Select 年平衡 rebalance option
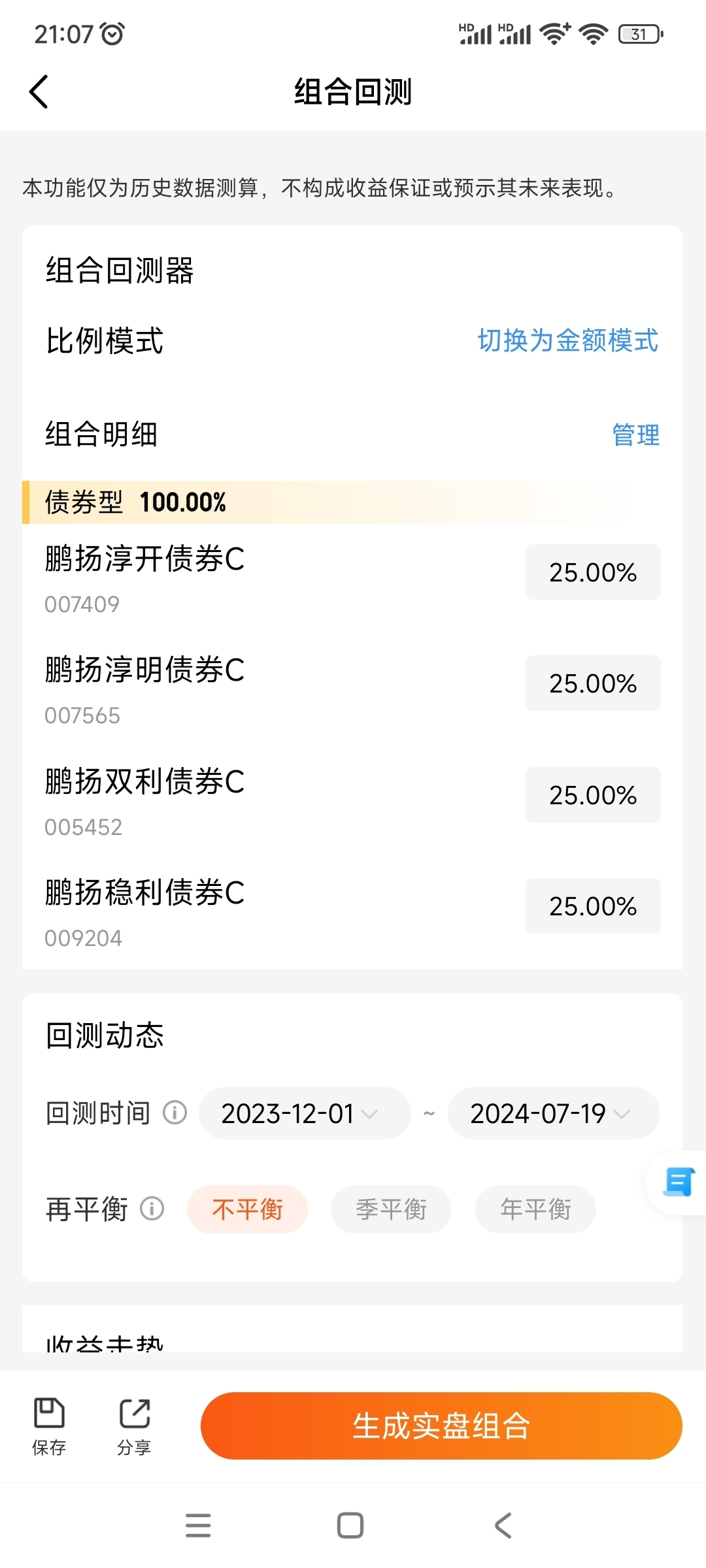Image resolution: width=706 pixels, height=1568 pixels. (x=535, y=1209)
